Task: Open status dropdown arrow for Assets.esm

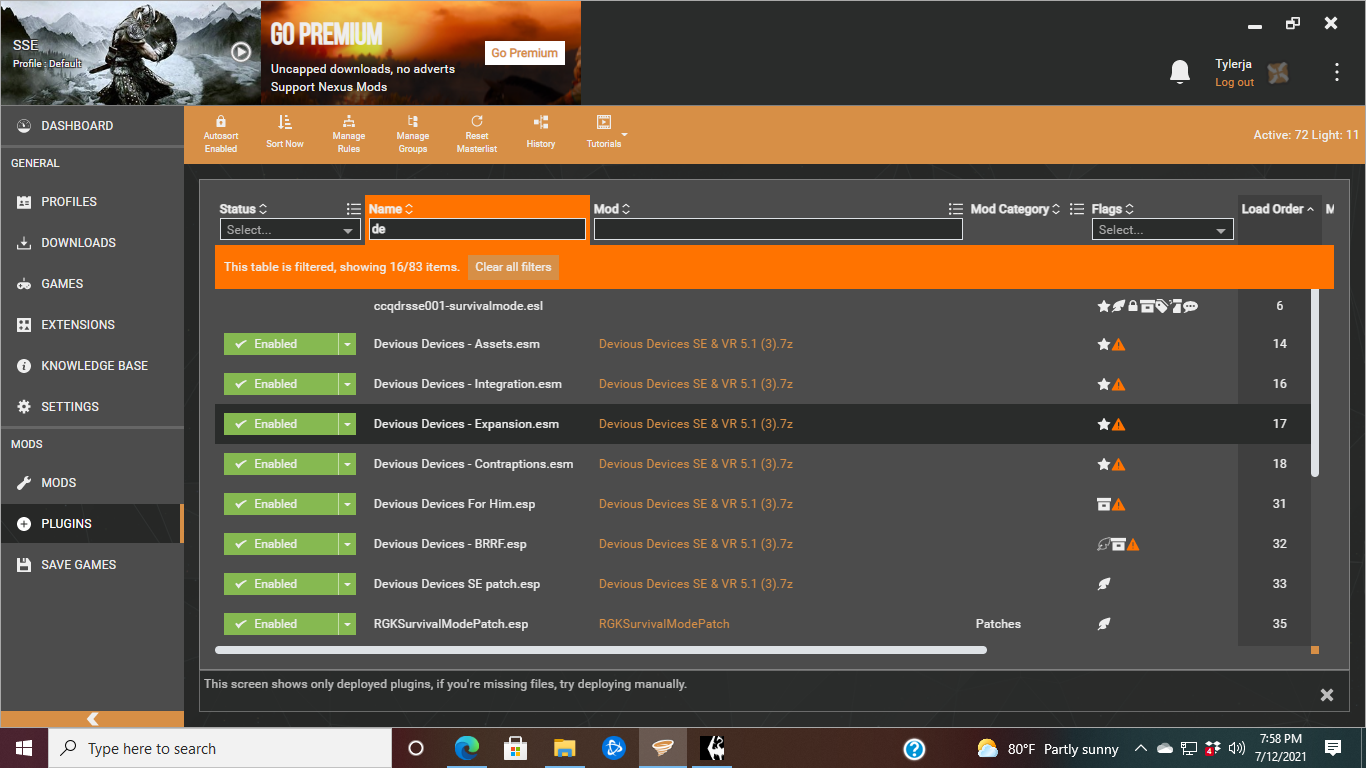Action: [348, 344]
